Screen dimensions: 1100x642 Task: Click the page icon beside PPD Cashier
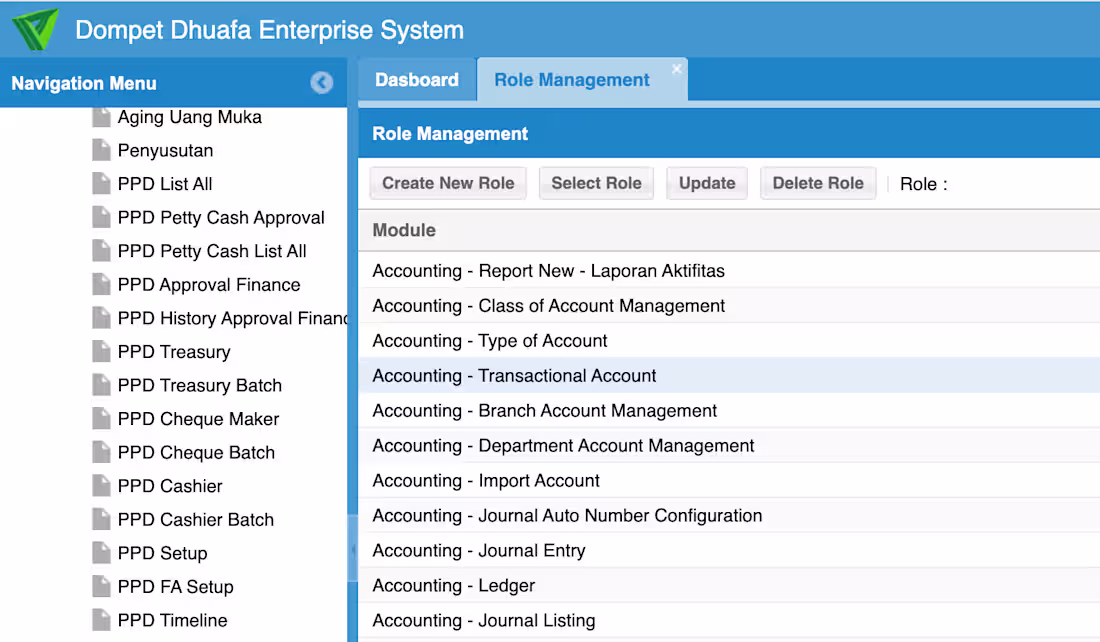point(101,486)
